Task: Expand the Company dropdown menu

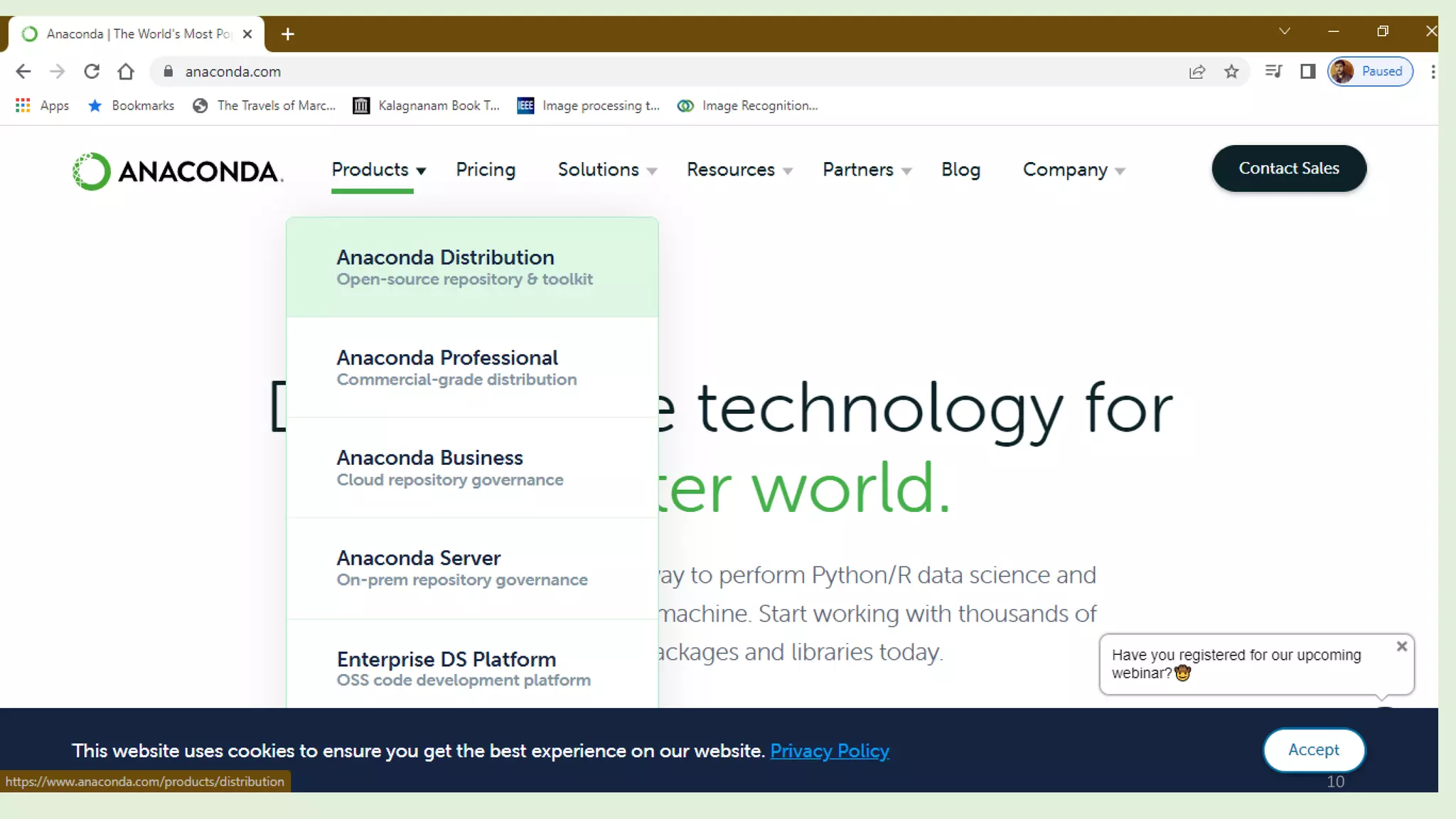Action: pyautogui.click(x=1073, y=170)
